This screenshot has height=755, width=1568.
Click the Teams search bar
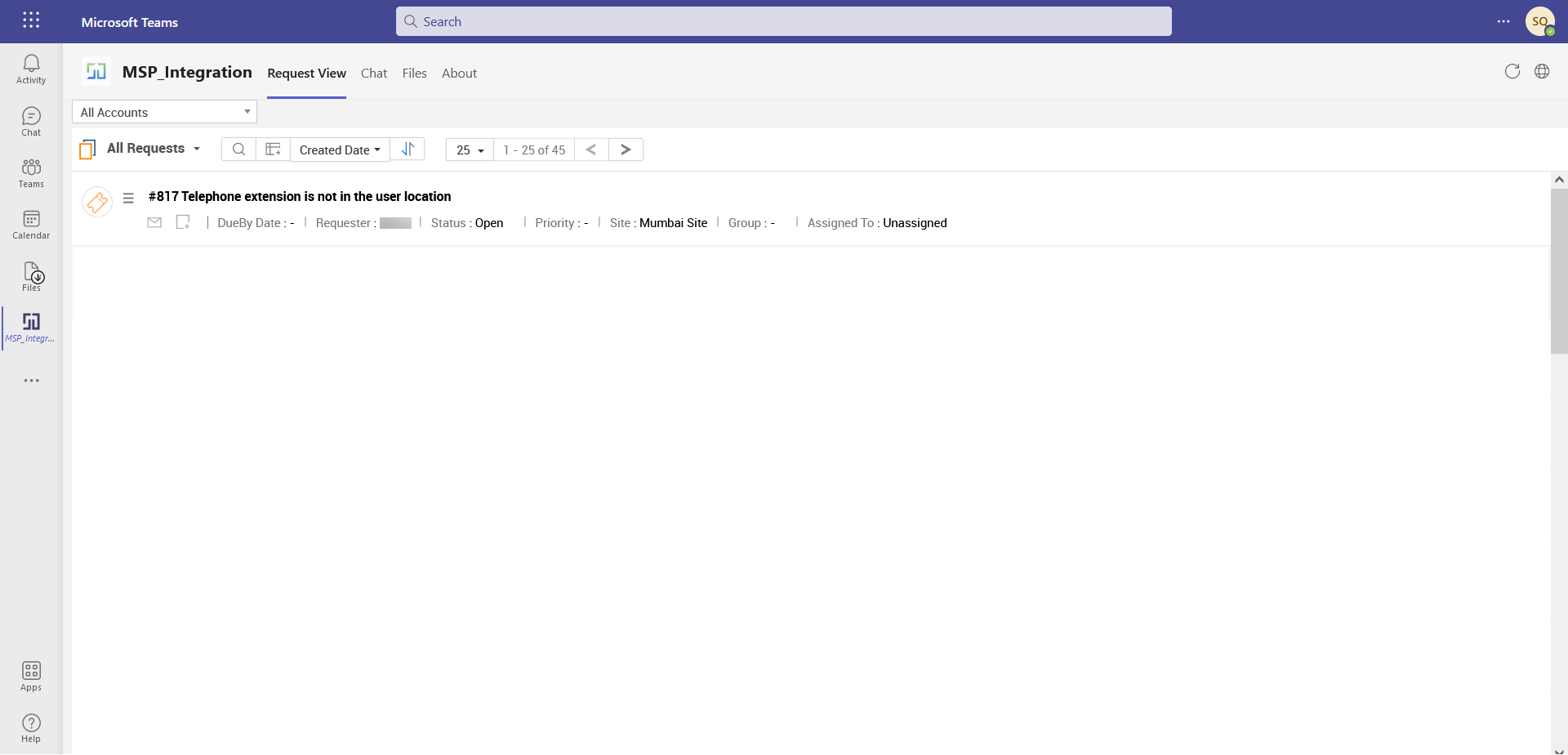click(784, 21)
